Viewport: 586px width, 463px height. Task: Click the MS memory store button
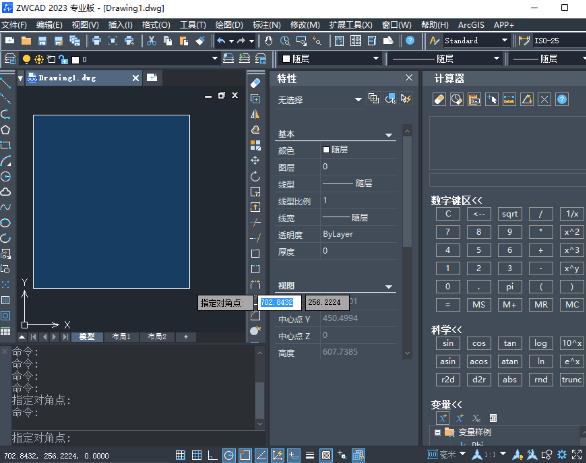(x=479, y=305)
